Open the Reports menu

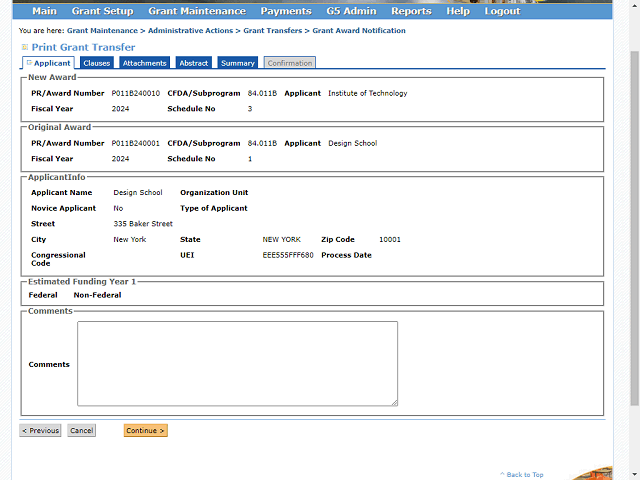pos(411,11)
